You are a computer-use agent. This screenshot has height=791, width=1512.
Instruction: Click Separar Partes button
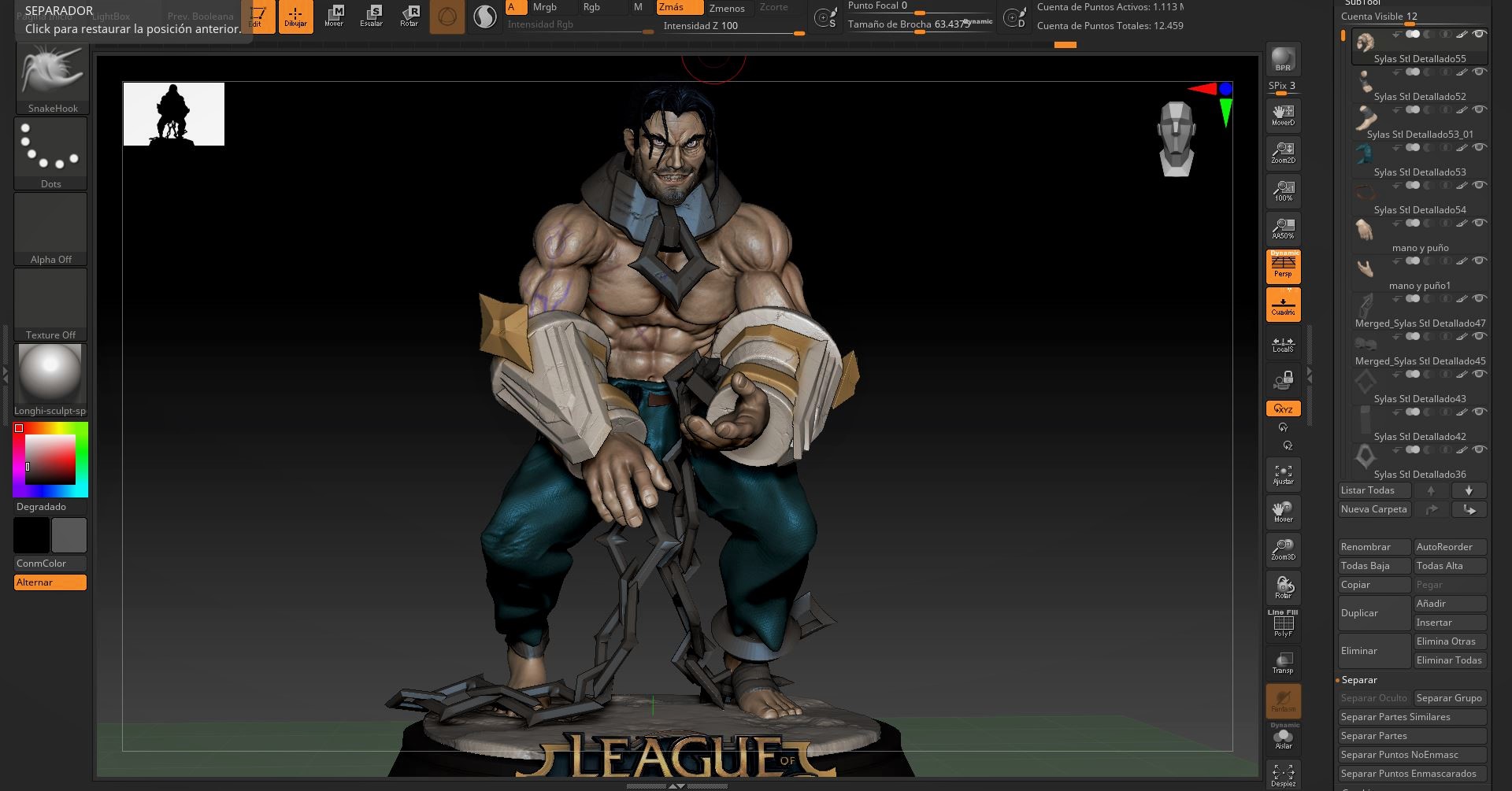[1412, 736]
